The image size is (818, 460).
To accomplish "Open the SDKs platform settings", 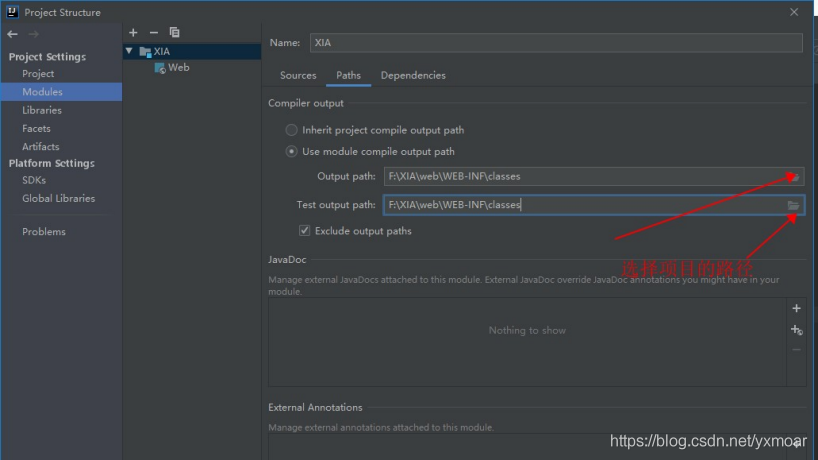I will coord(34,181).
